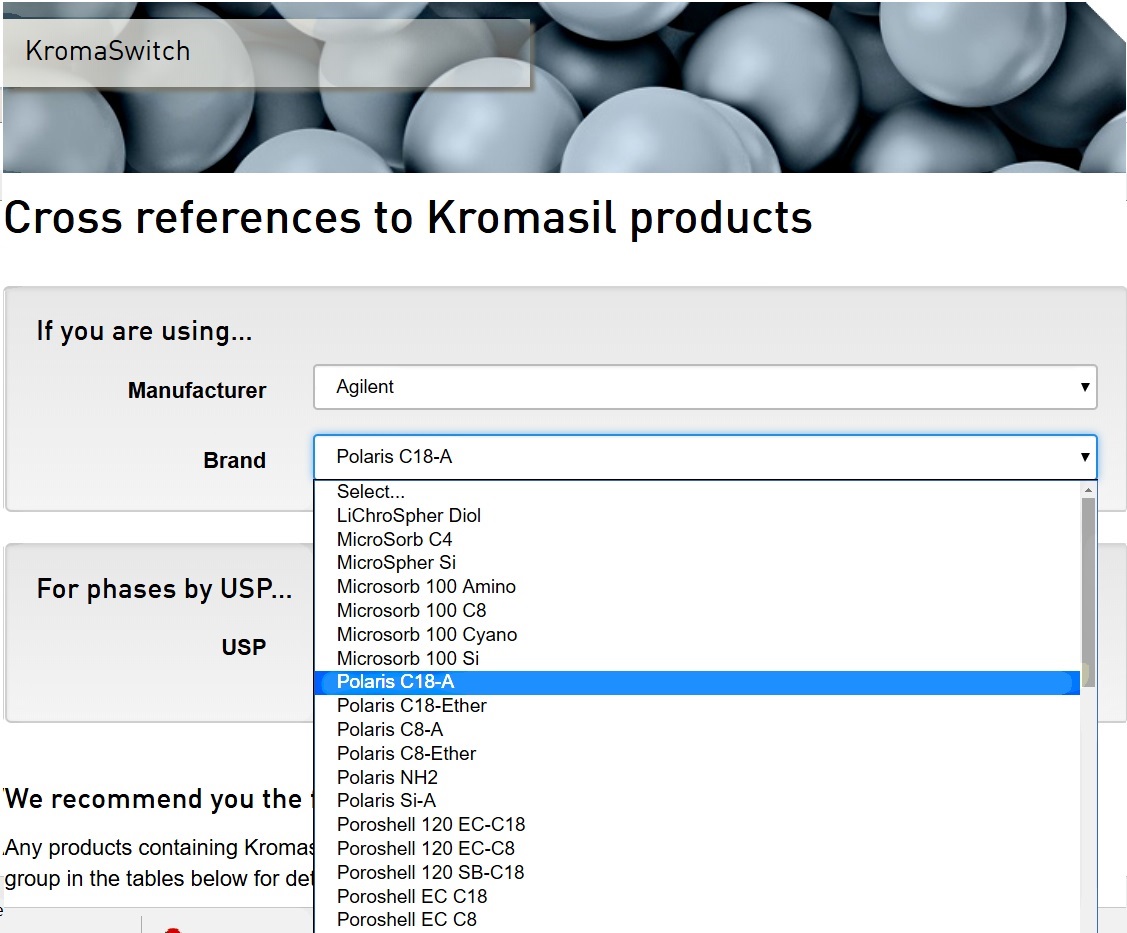Choose the 'Select...' option in Brand list
Image resolution: width=1127 pixels, height=933 pixels.
point(697,492)
